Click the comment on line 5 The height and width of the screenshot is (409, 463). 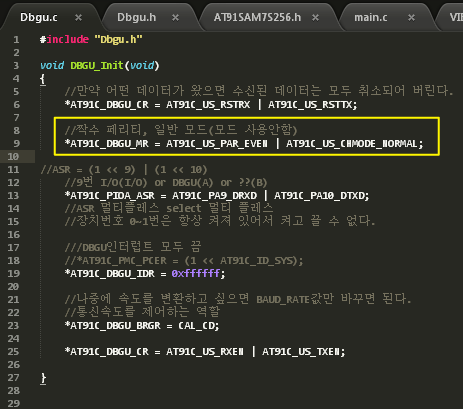(259, 91)
